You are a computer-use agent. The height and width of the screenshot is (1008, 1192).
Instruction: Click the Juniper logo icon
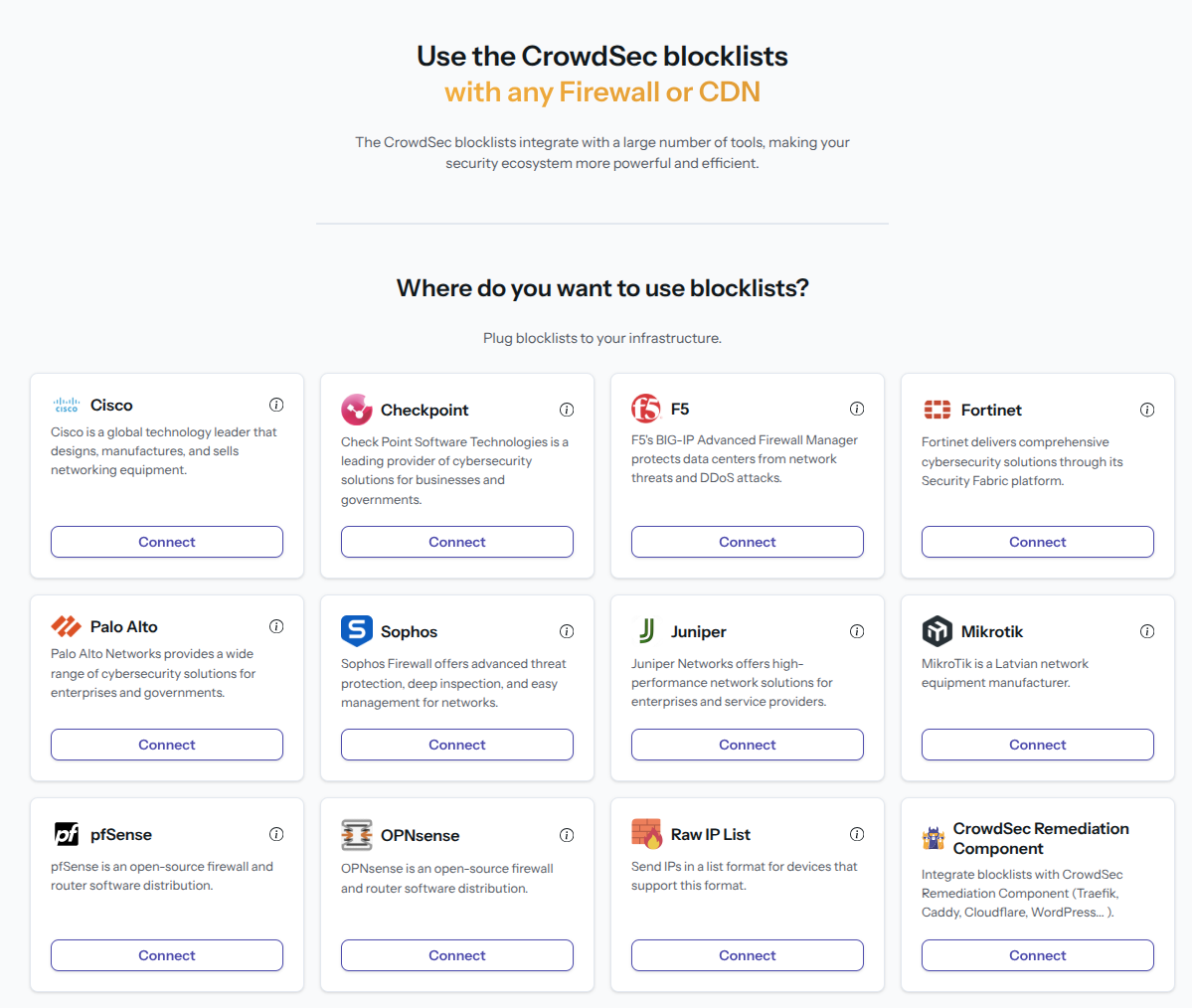(646, 630)
